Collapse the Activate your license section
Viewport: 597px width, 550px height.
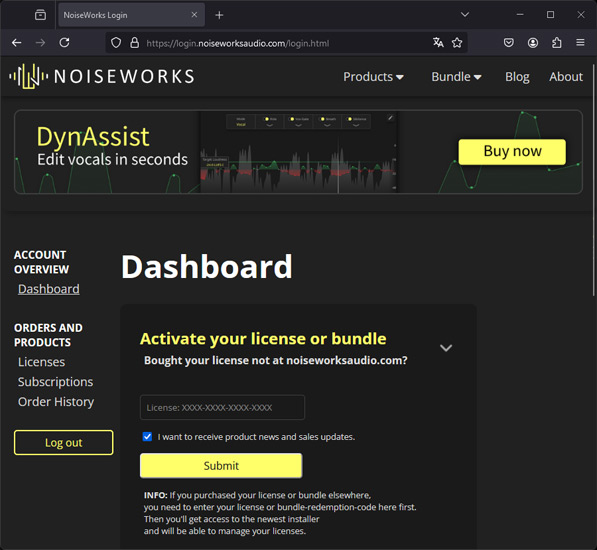click(446, 348)
